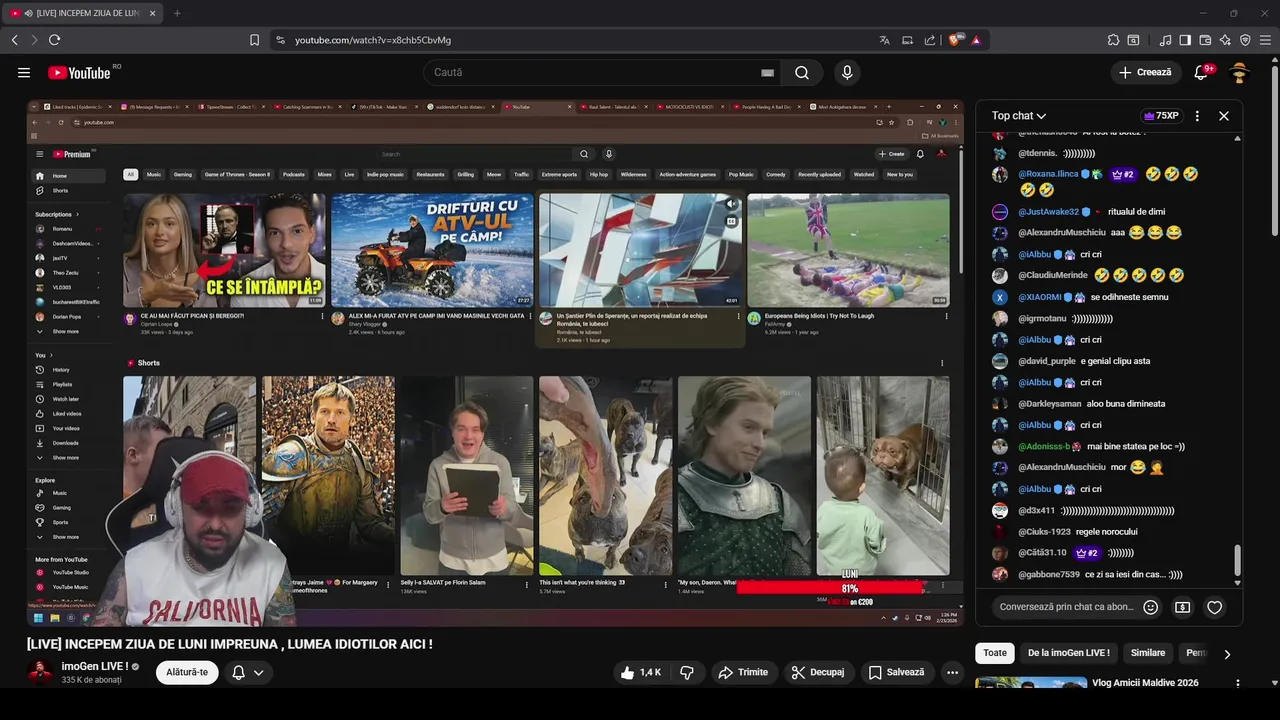This screenshot has width=1280, height=720.
Task: Click chat username @JustAwake32
Action: [1048, 212]
